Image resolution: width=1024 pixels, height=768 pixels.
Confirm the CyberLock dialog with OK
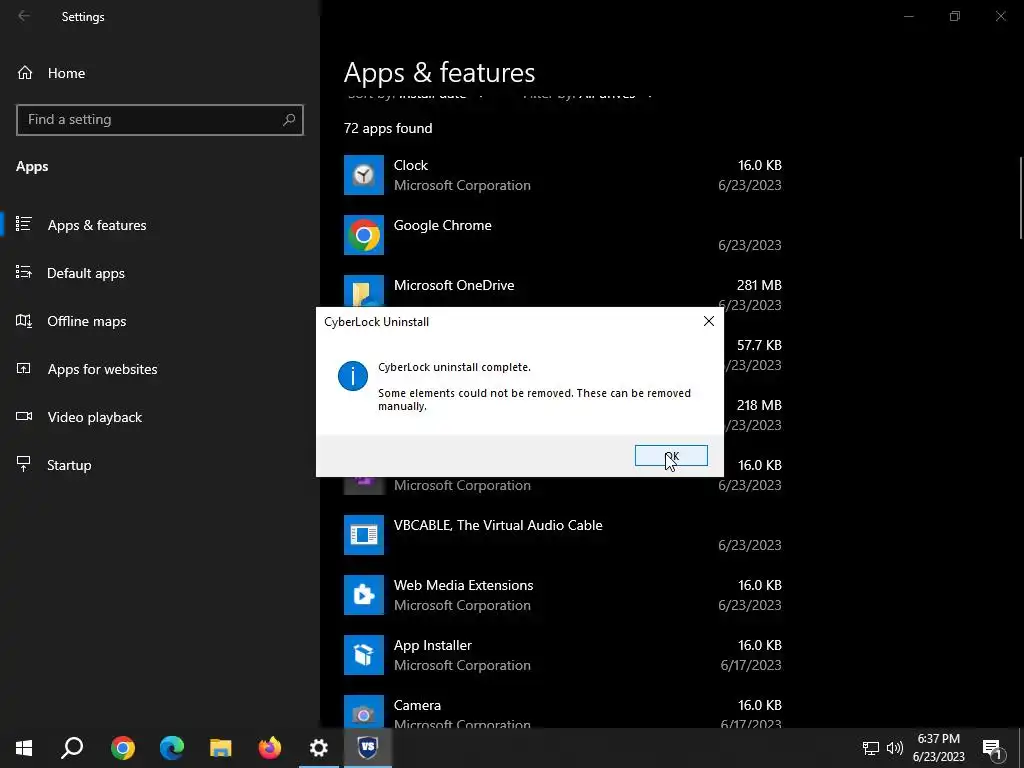[x=671, y=455]
